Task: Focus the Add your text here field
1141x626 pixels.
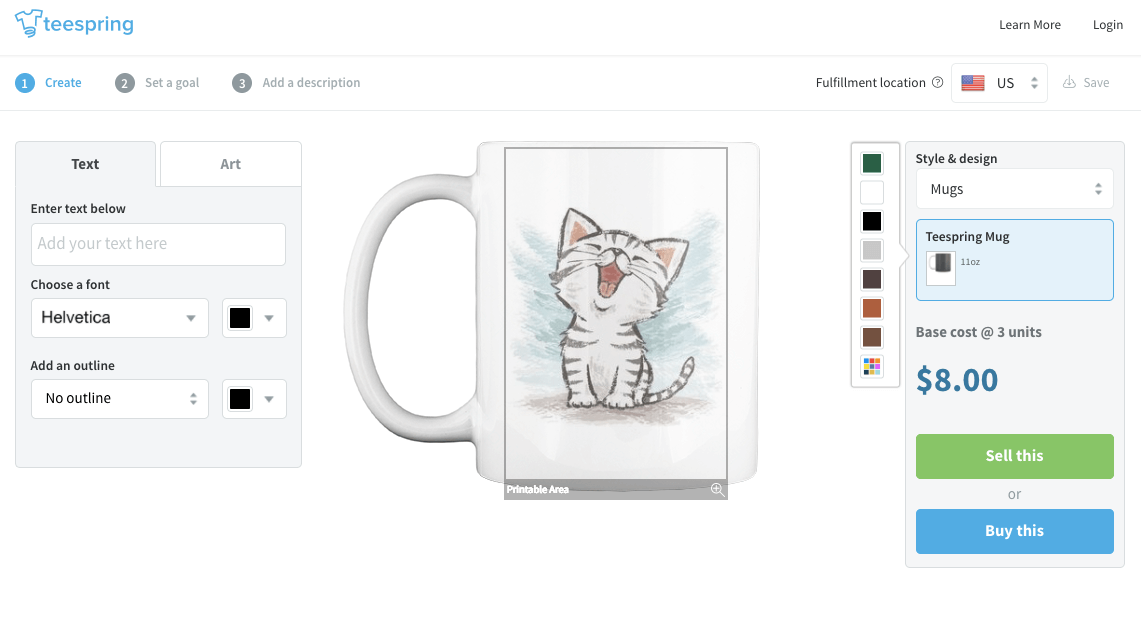Action: pyautogui.click(x=158, y=243)
